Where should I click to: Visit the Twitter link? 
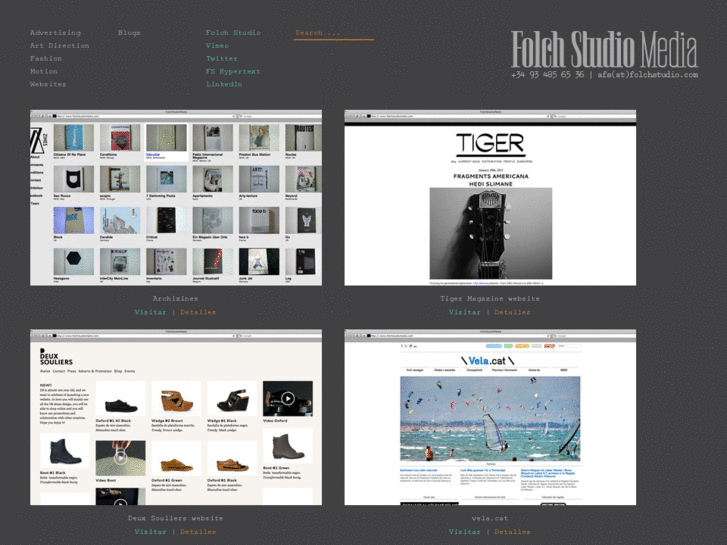click(x=222, y=58)
